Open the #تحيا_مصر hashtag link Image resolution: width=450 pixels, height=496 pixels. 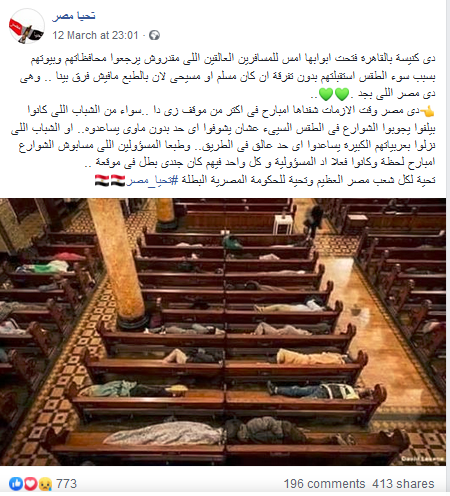tap(152, 180)
